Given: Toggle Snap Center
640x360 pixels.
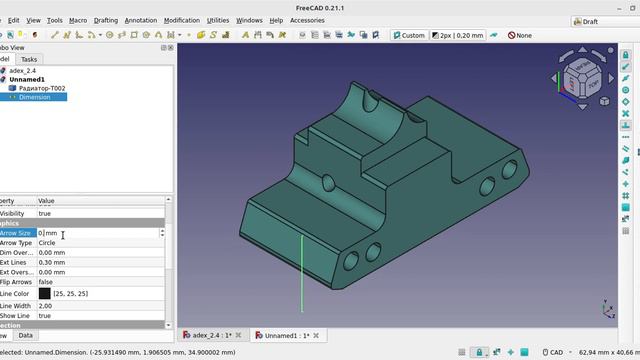Looking at the screenshot, I should click(625, 90).
